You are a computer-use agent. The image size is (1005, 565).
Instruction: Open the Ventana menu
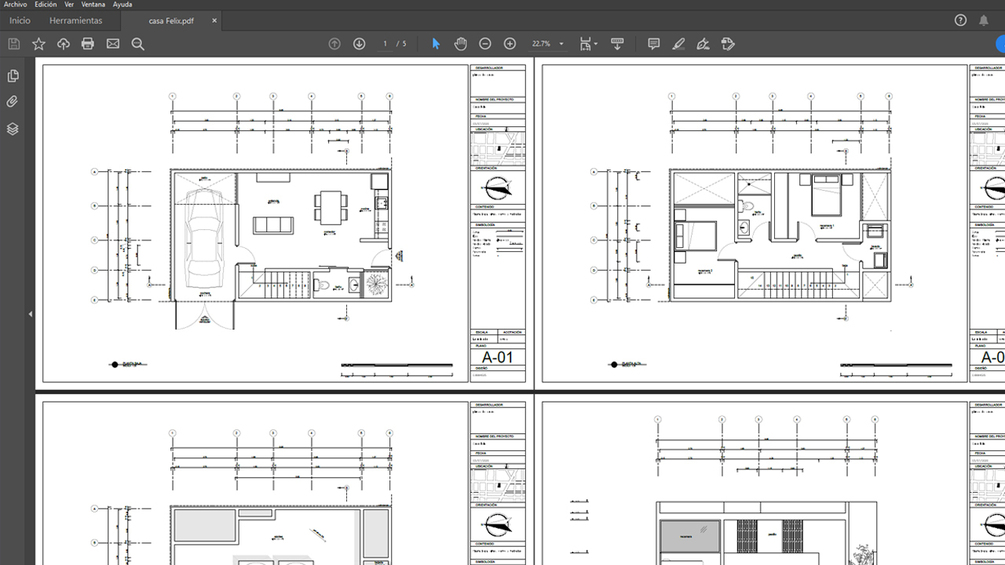click(93, 4)
